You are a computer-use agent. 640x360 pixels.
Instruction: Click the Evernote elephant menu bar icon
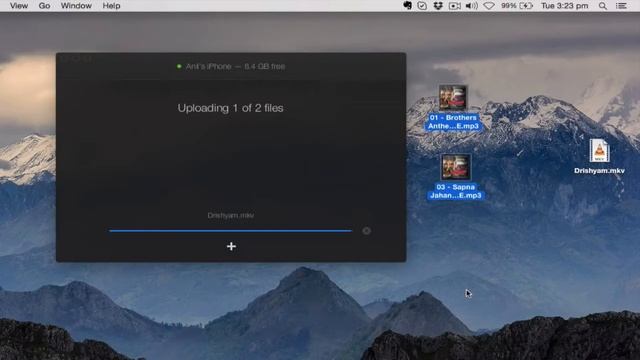(x=407, y=6)
